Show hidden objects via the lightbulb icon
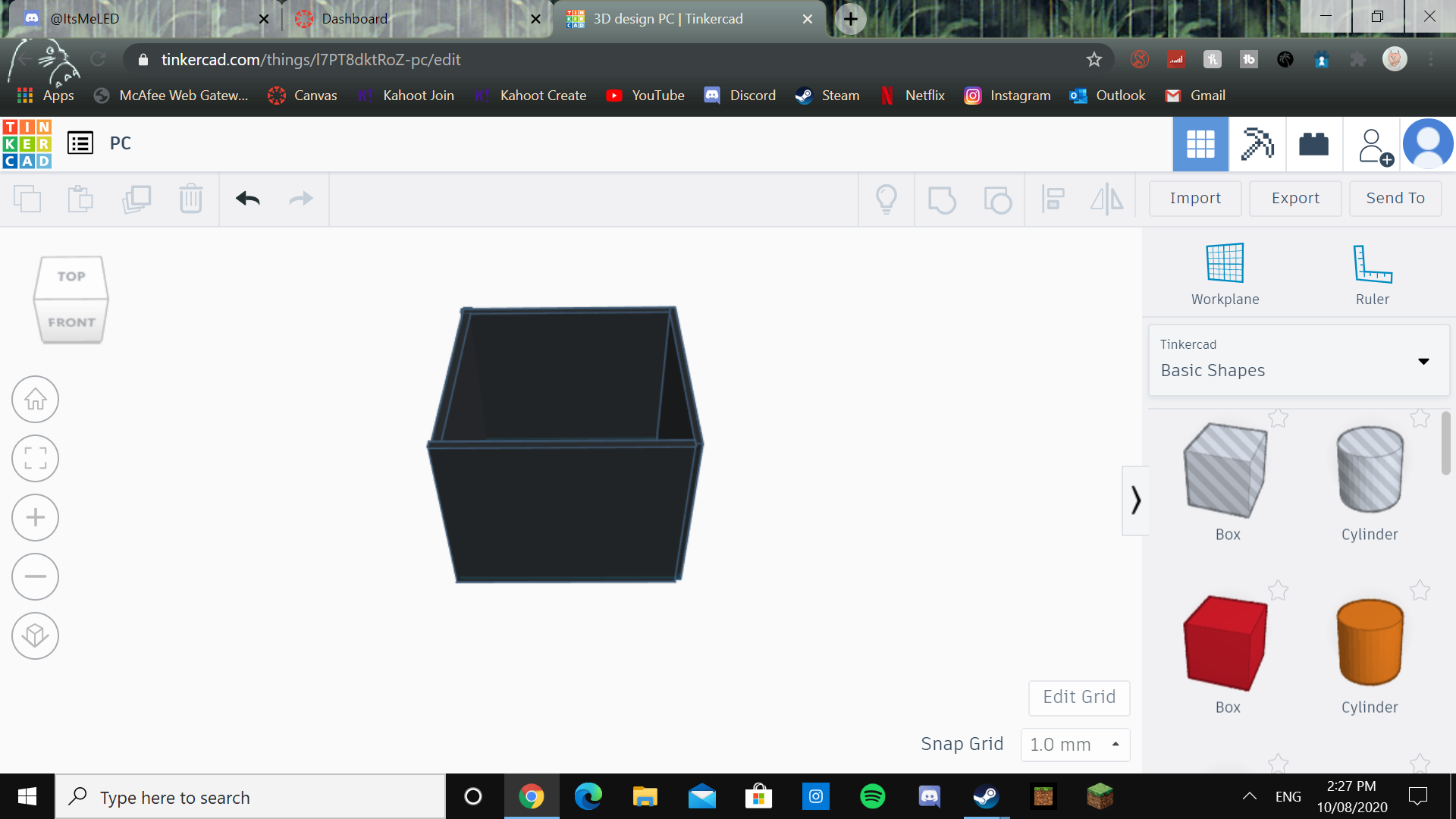 887,199
